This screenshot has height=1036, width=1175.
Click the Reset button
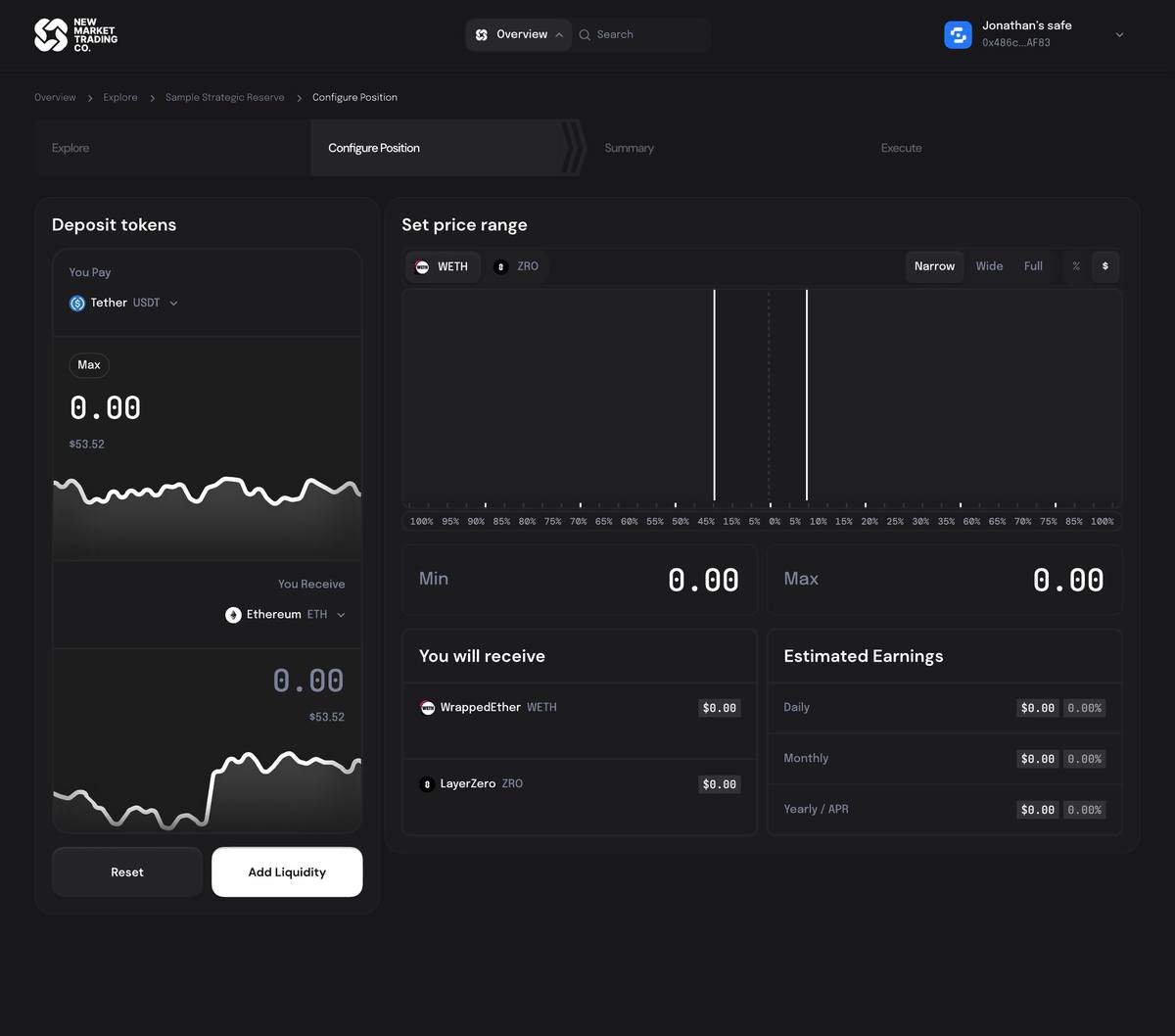click(x=127, y=871)
